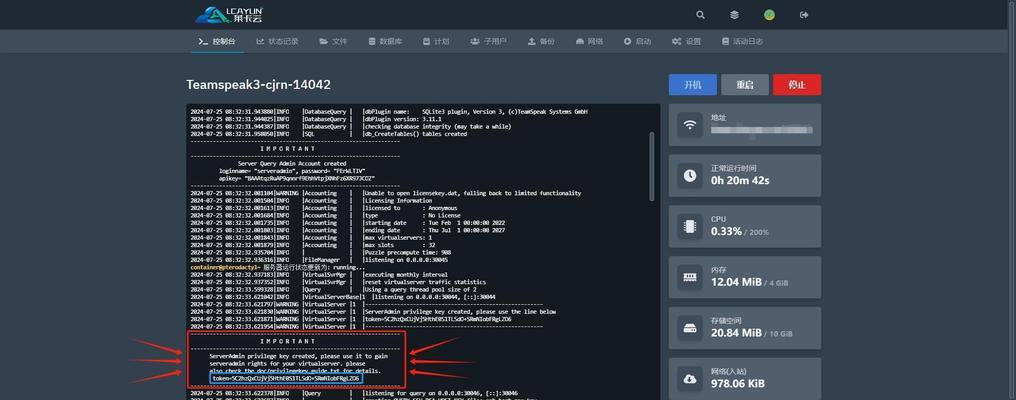The image size is (1016, 400).
Task: Open the 文件 files tab
Action: click(x=333, y=41)
